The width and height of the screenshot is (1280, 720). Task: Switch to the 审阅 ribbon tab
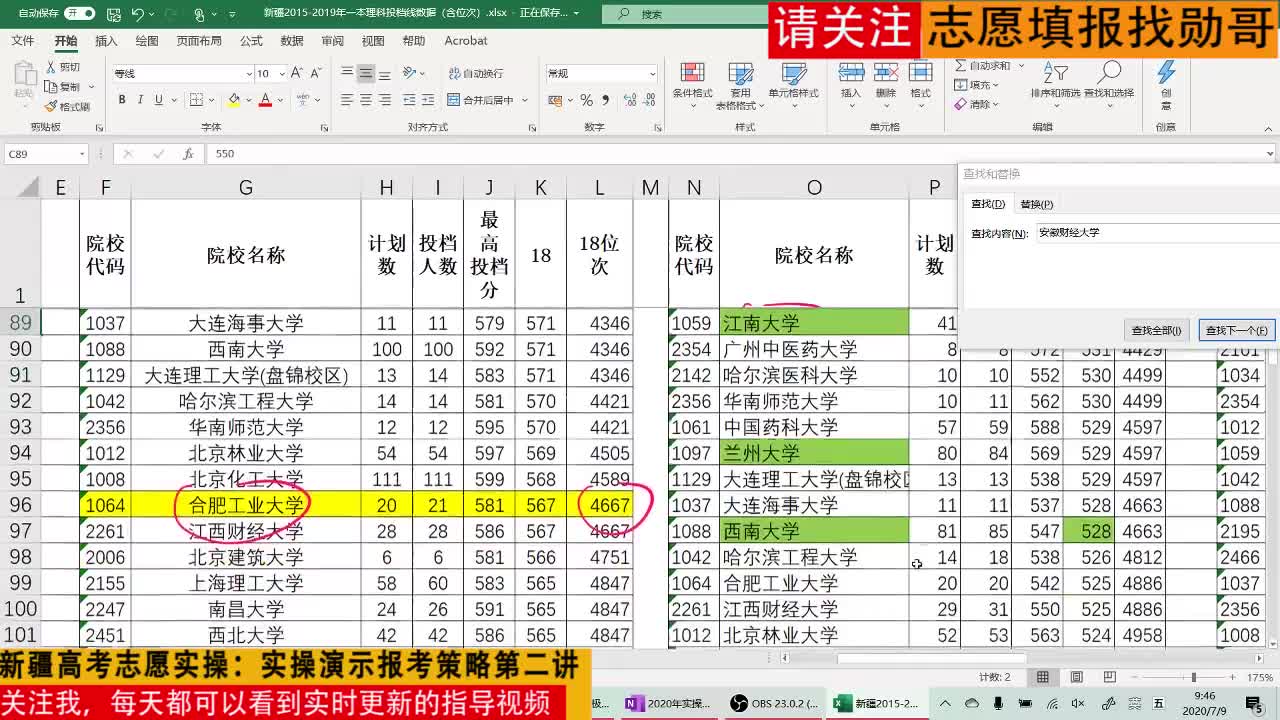(x=332, y=41)
